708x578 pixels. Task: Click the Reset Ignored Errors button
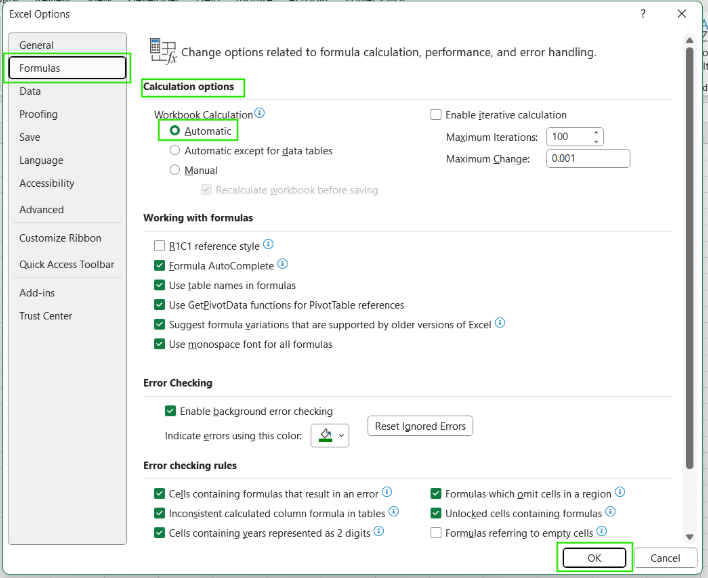click(x=420, y=426)
